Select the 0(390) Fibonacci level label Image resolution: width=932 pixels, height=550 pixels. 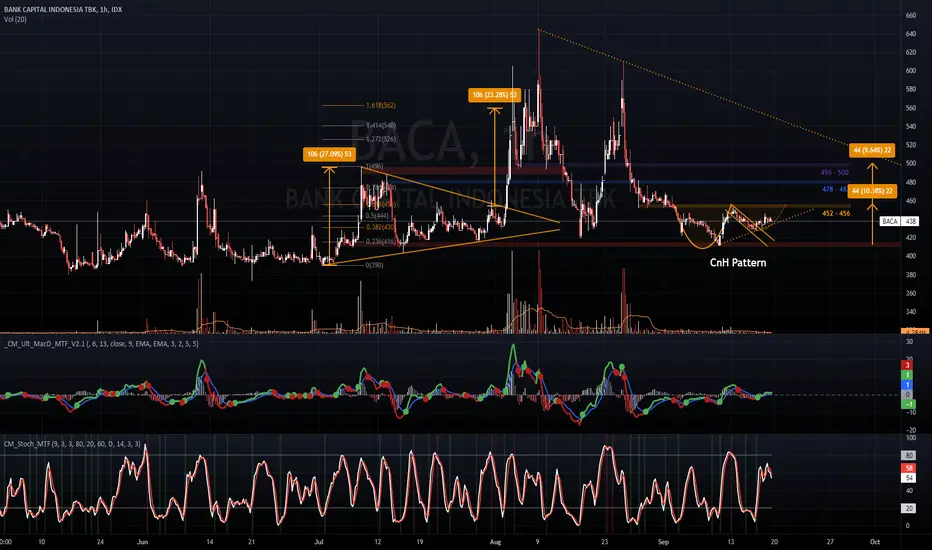point(374,265)
